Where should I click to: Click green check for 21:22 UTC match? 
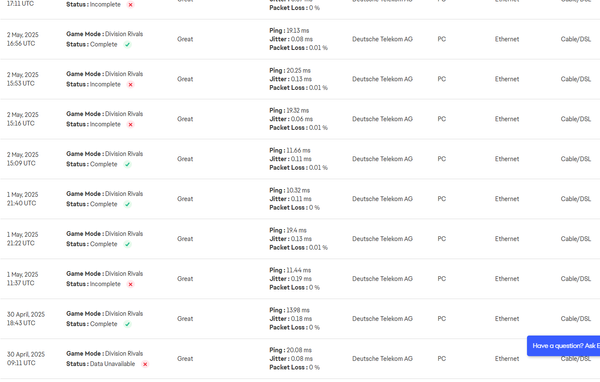pos(127,244)
